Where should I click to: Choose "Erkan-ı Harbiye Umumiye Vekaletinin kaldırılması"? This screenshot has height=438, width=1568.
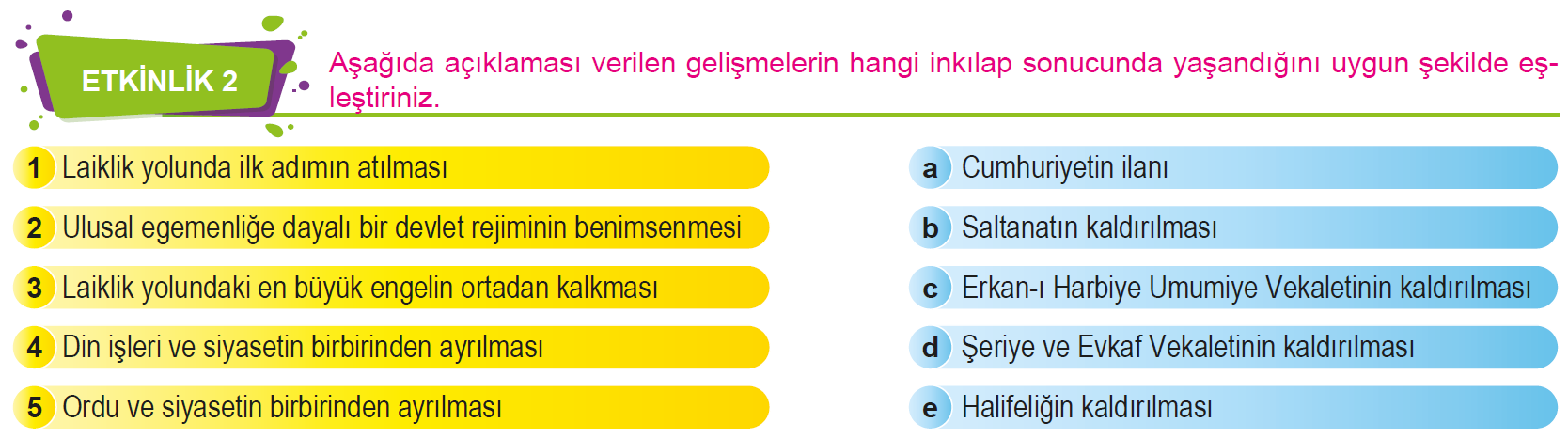(1246, 288)
